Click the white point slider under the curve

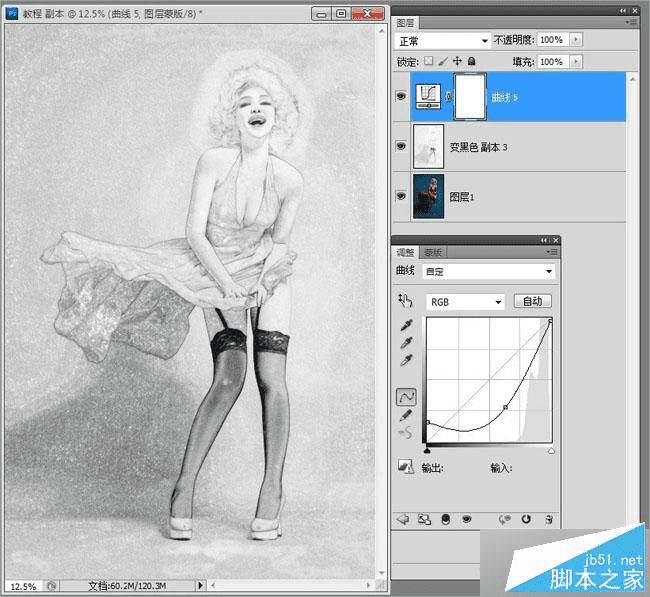[x=551, y=451]
